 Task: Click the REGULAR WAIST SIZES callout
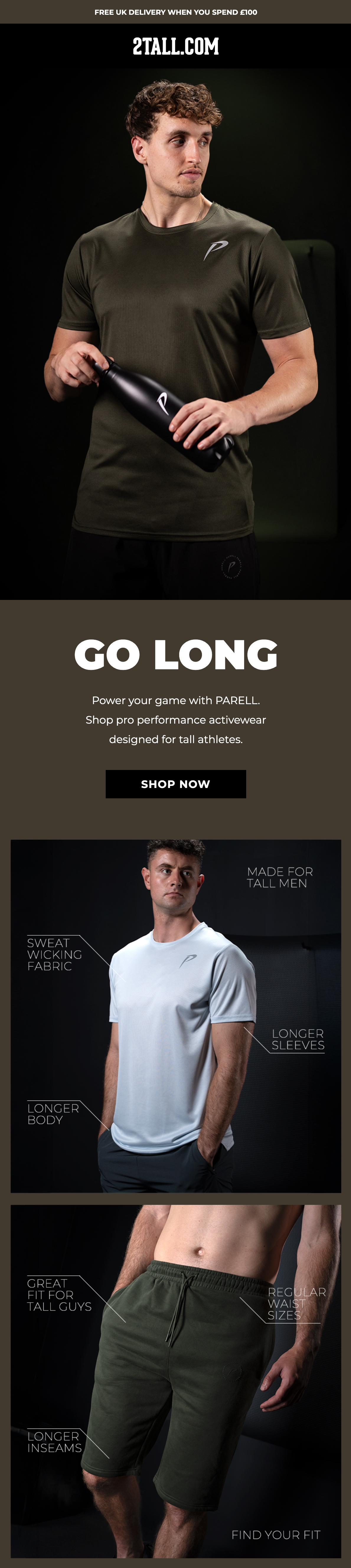click(x=297, y=1303)
